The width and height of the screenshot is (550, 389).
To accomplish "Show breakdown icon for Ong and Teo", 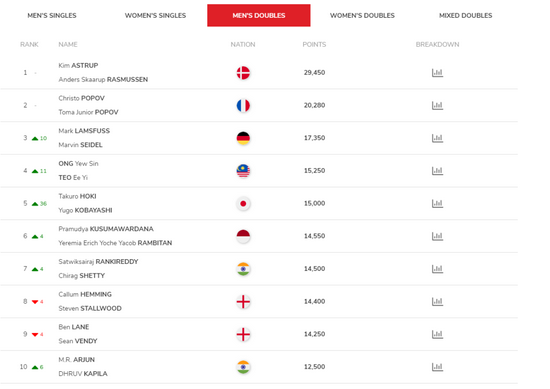I will pyautogui.click(x=437, y=170).
